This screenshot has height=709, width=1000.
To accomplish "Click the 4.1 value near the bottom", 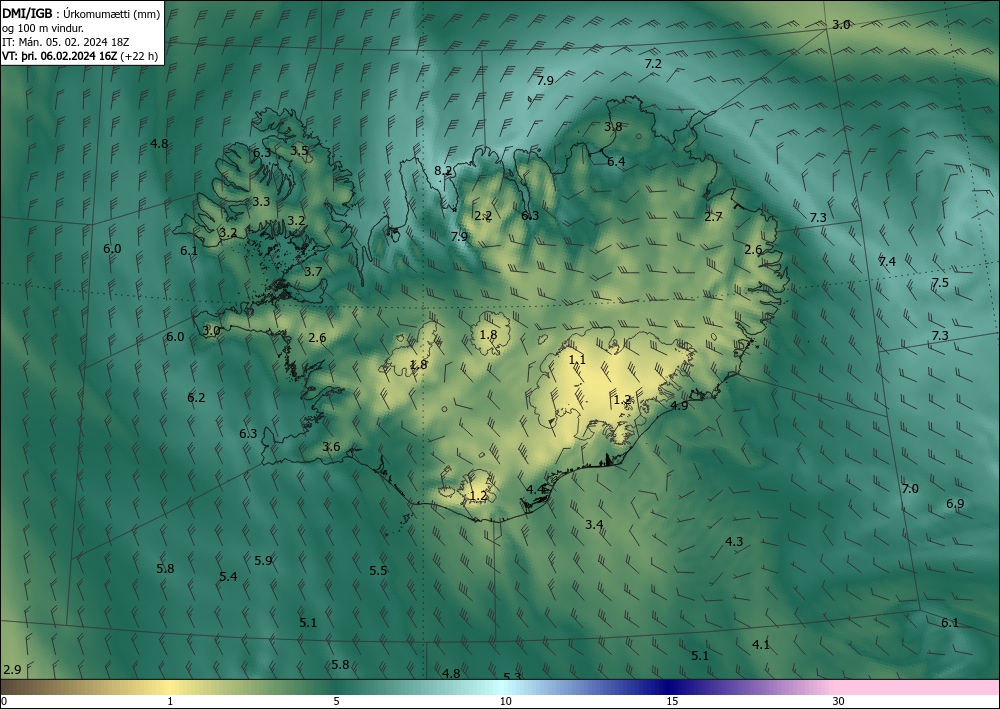I will [x=761, y=645].
